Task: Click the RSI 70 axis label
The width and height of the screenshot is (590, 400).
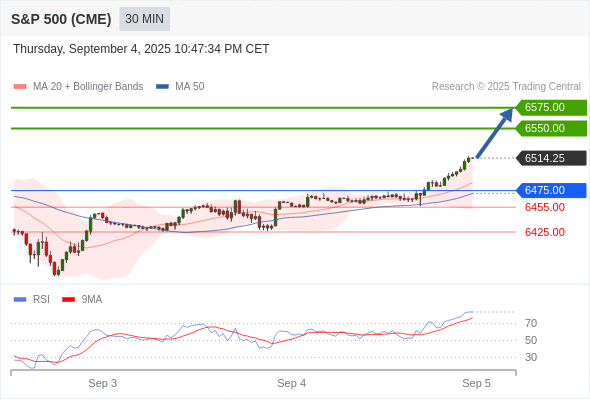Action: tap(531, 323)
